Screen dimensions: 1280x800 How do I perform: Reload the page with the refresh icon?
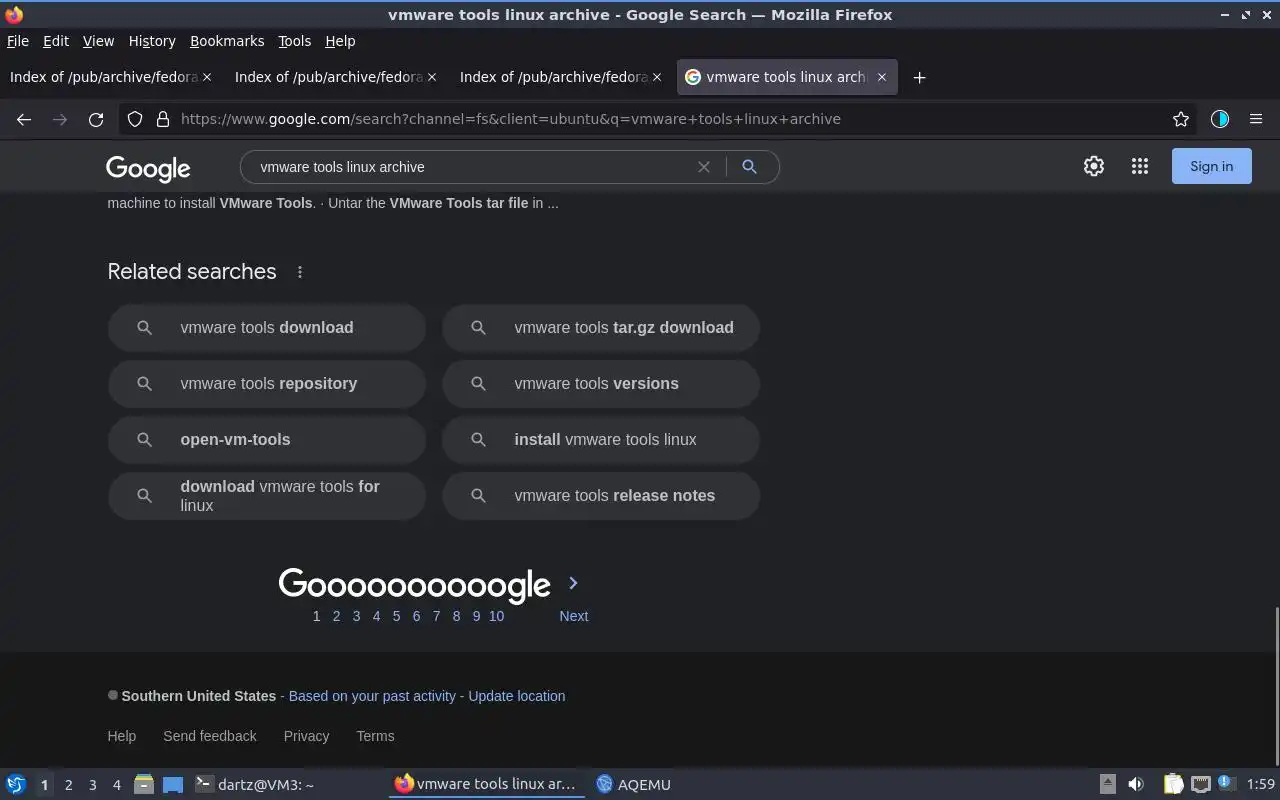pyautogui.click(x=96, y=119)
